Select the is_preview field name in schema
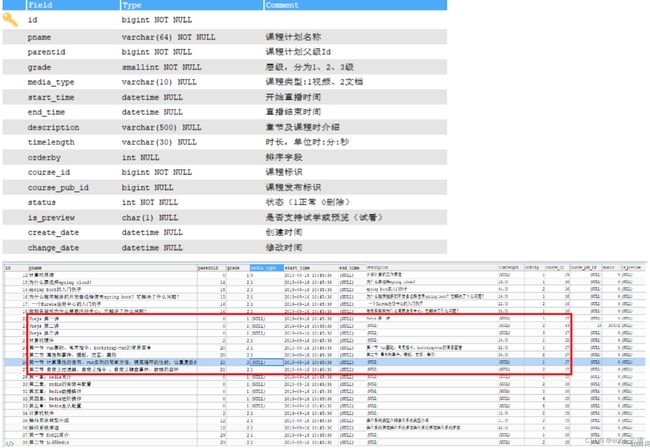The image size is (650, 448). (51, 218)
